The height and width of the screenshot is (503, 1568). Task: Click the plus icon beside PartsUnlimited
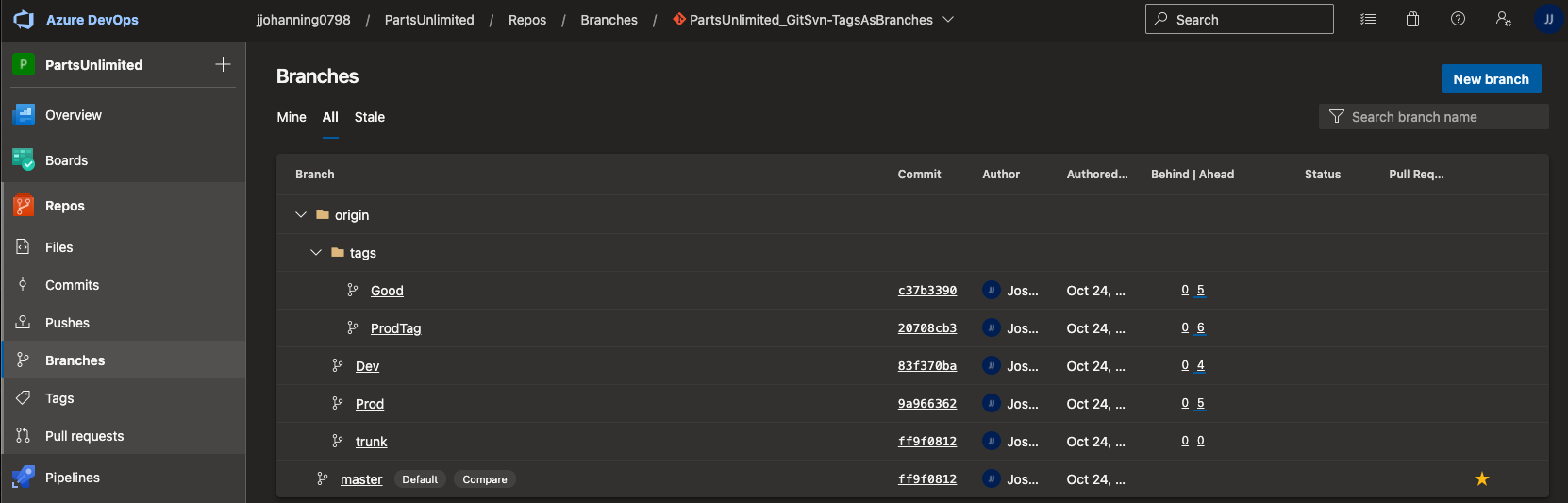tap(223, 64)
